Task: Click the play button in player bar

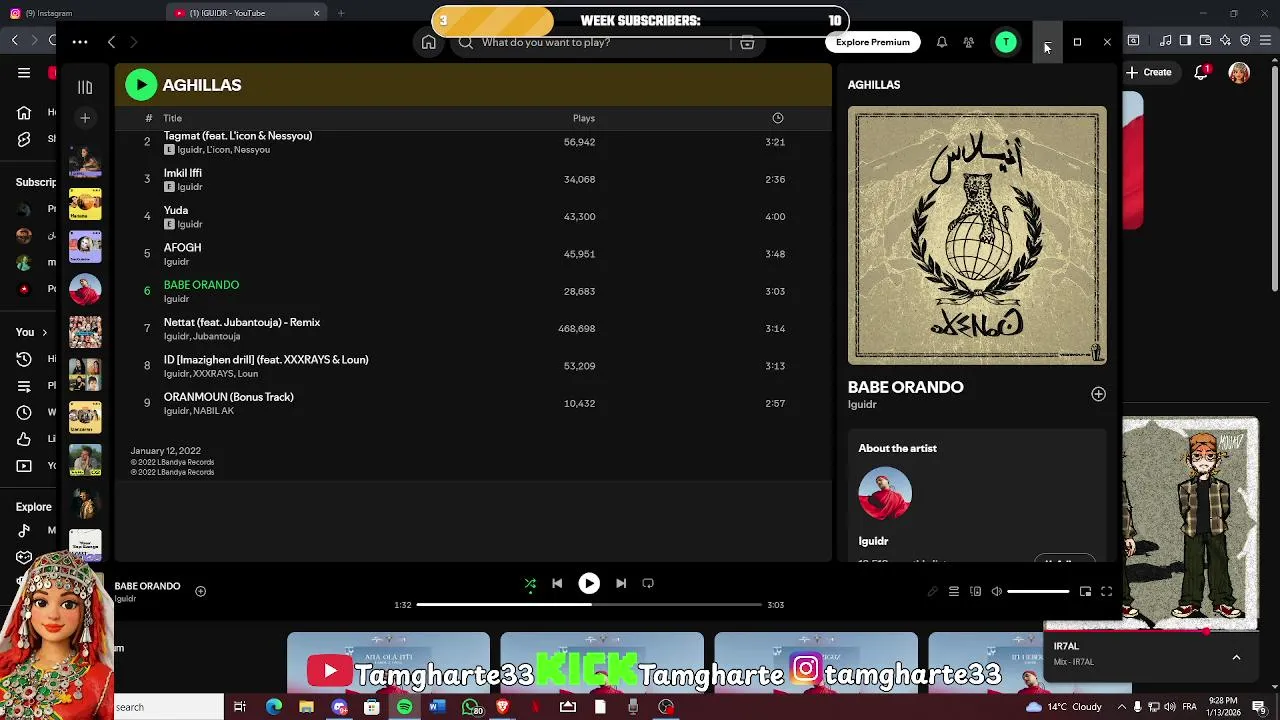Action: coord(589,583)
